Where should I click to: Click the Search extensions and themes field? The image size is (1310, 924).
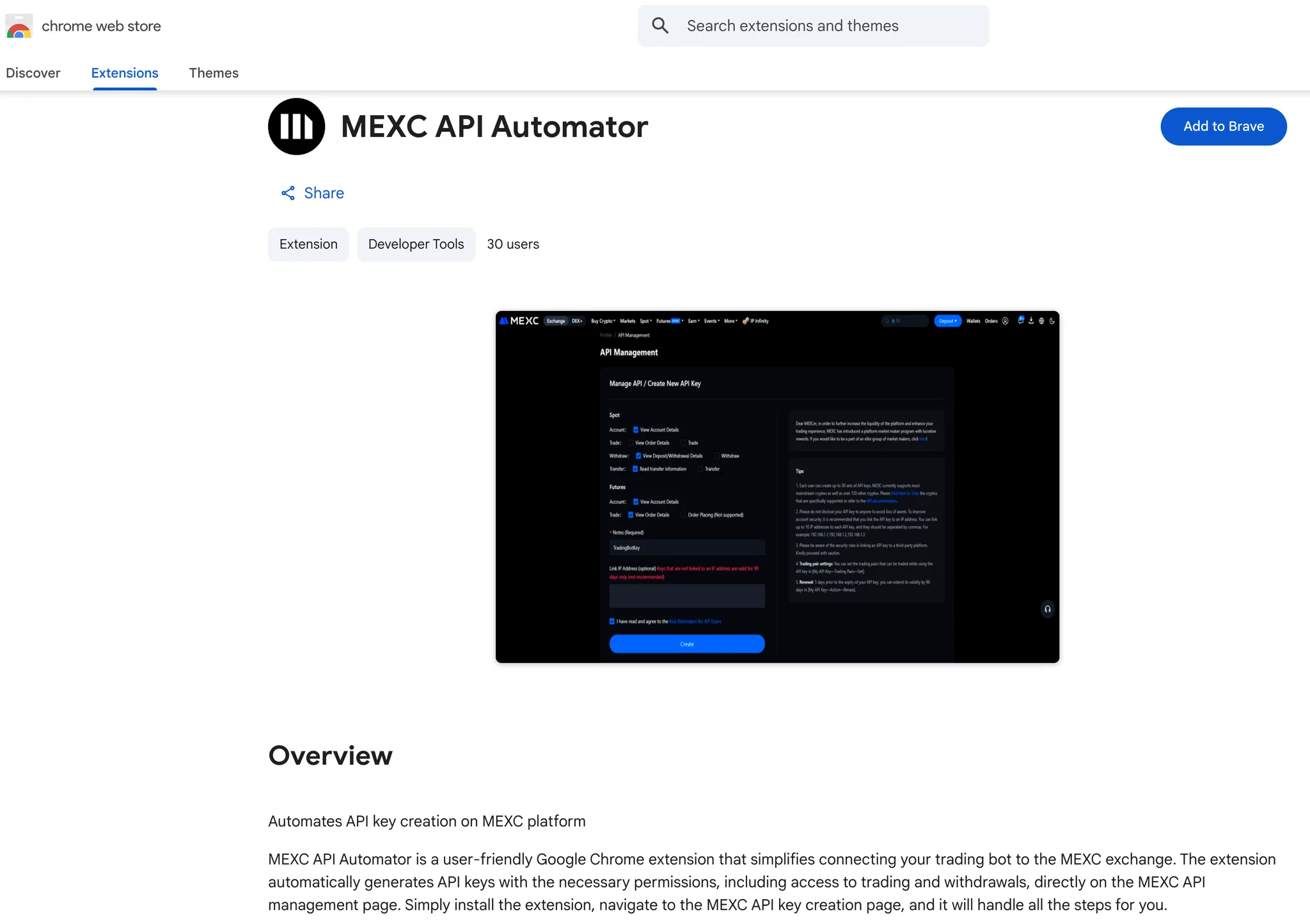coord(825,26)
